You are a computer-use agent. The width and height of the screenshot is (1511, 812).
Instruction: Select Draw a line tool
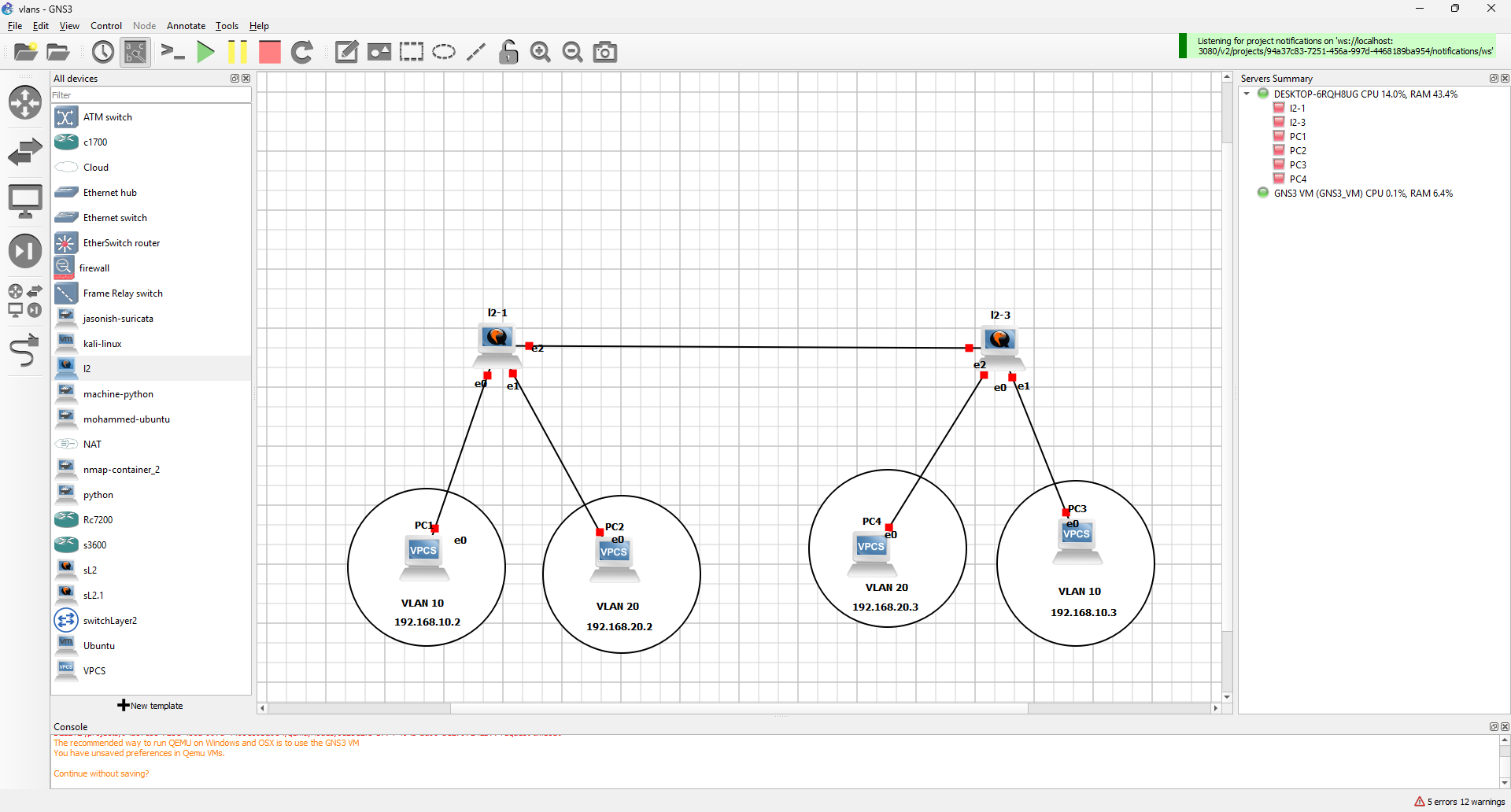(x=476, y=52)
